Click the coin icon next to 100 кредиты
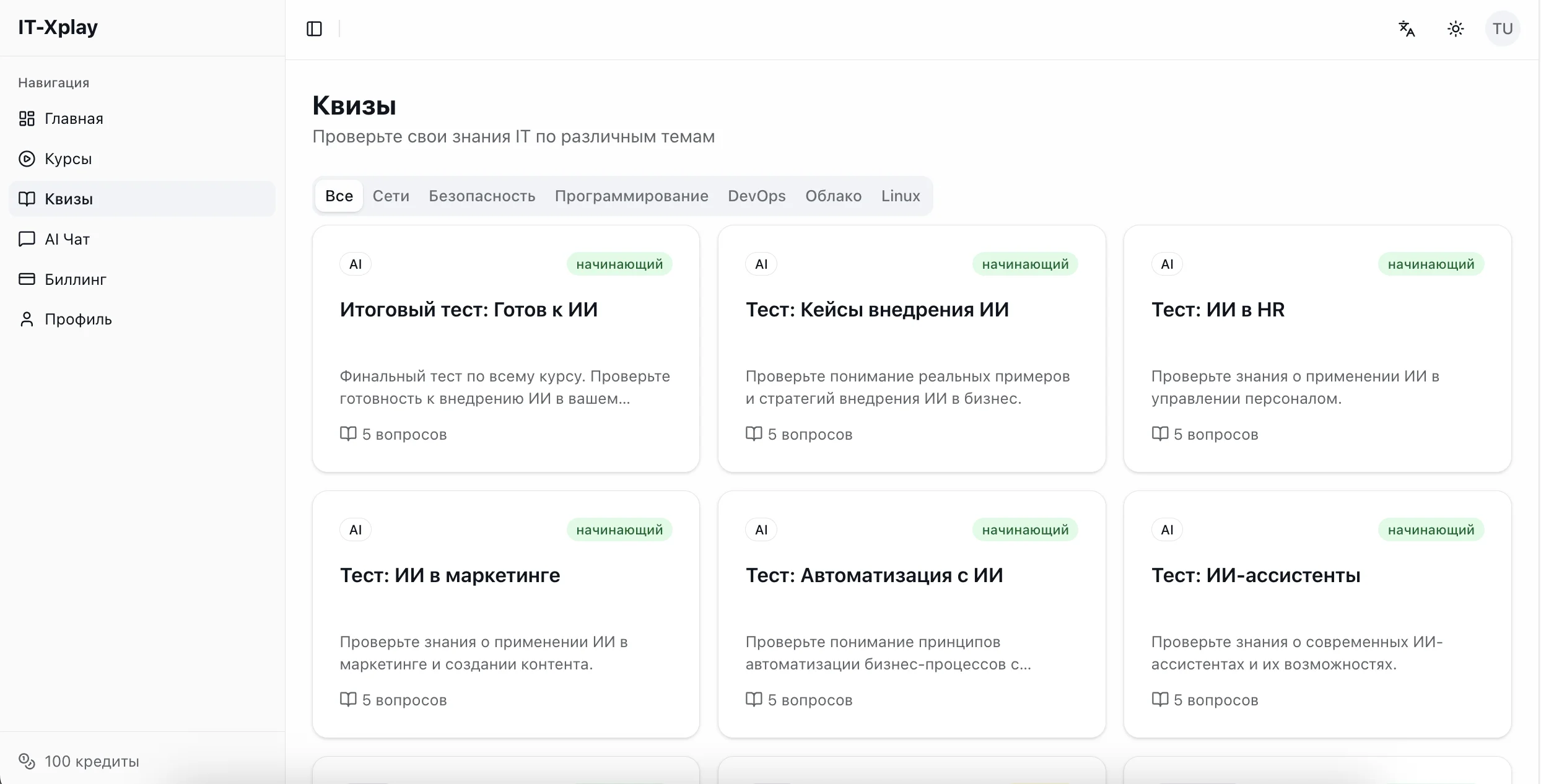1541x784 pixels. pyautogui.click(x=26, y=761)
